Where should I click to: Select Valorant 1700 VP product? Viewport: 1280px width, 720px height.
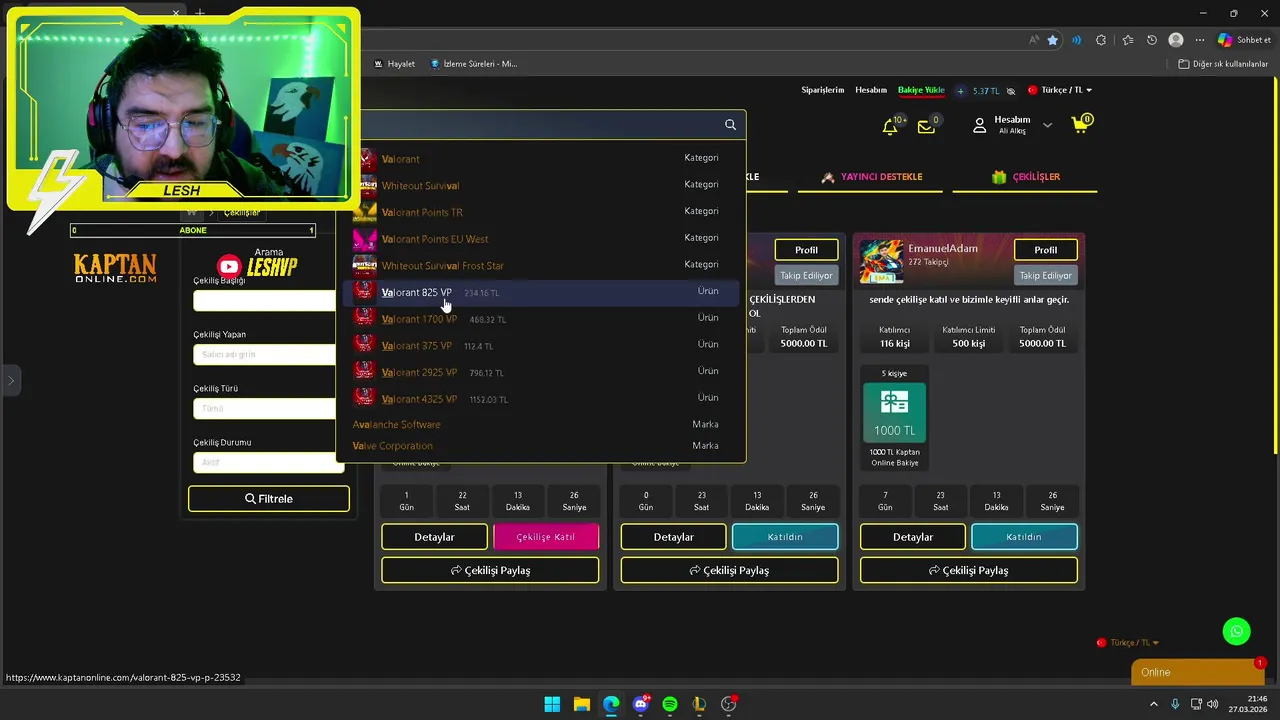[x=541, y=319]
